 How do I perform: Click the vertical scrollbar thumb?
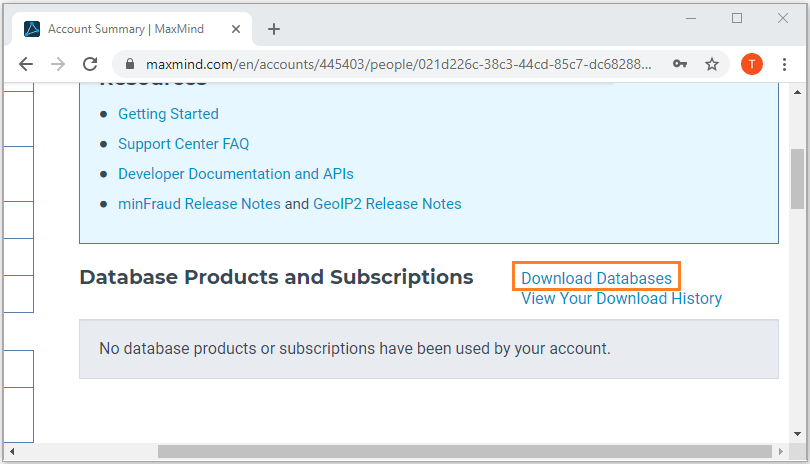click(798, 179)
